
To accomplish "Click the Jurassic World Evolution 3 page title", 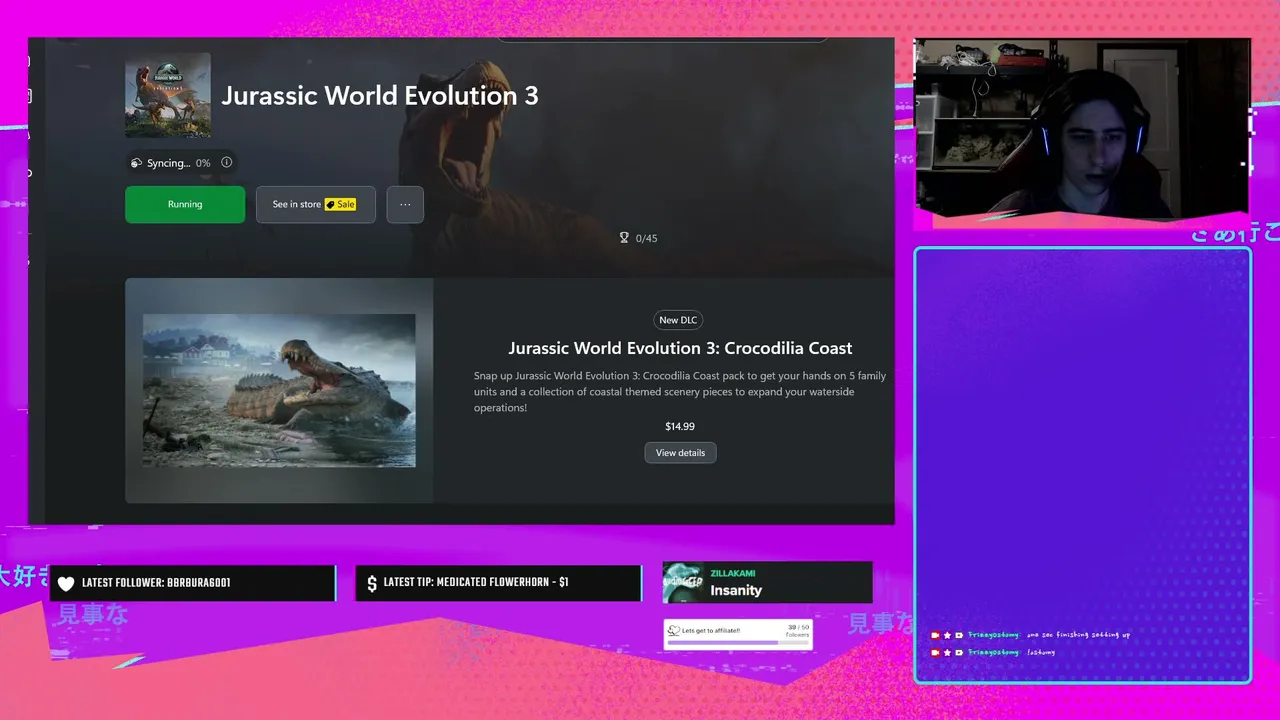I will pyautogui.click(x=380, y=95).
